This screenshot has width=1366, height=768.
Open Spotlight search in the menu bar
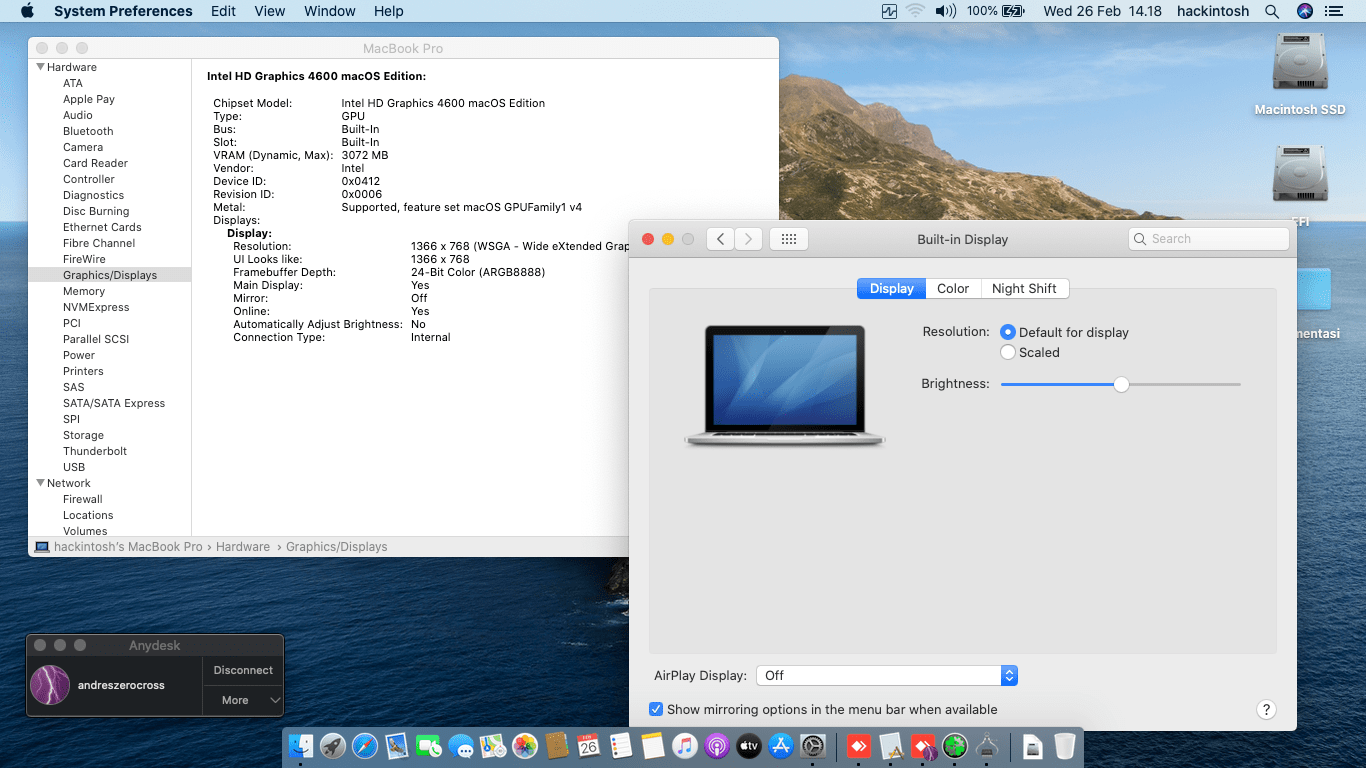(x=1272, y=11)
